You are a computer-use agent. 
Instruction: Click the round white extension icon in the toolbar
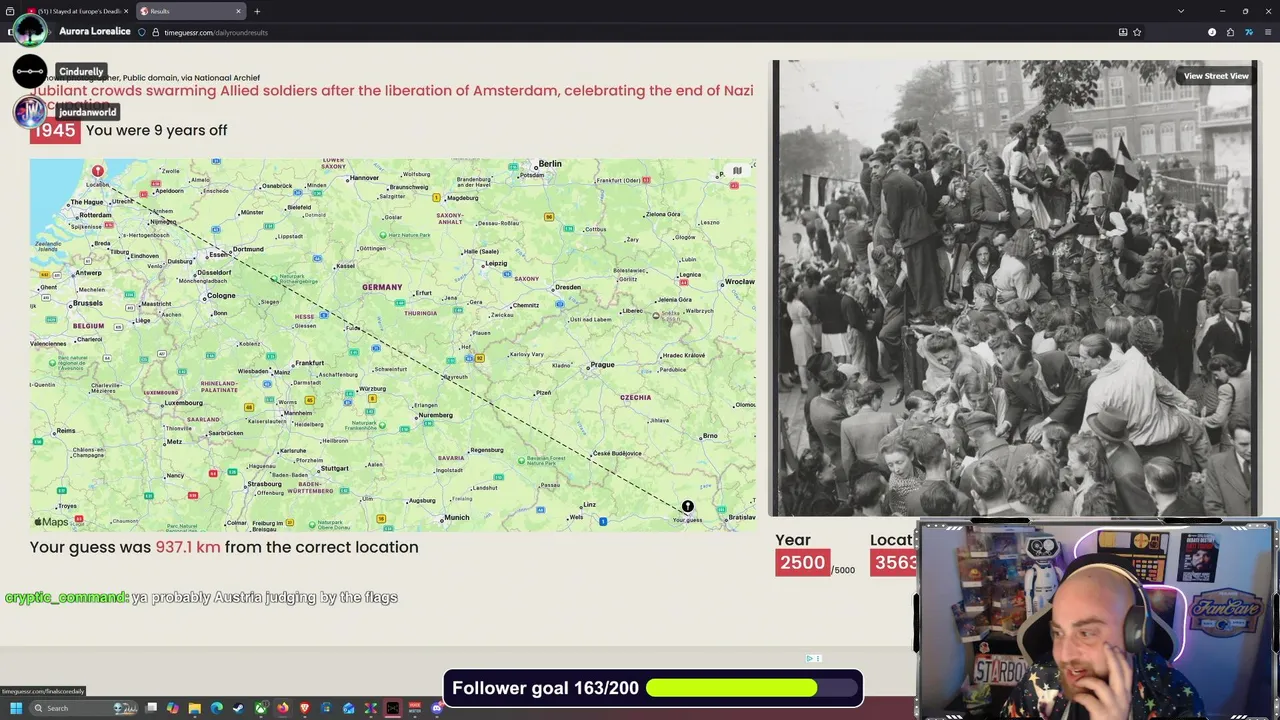pyautogui.click(x=1212, y=32)
